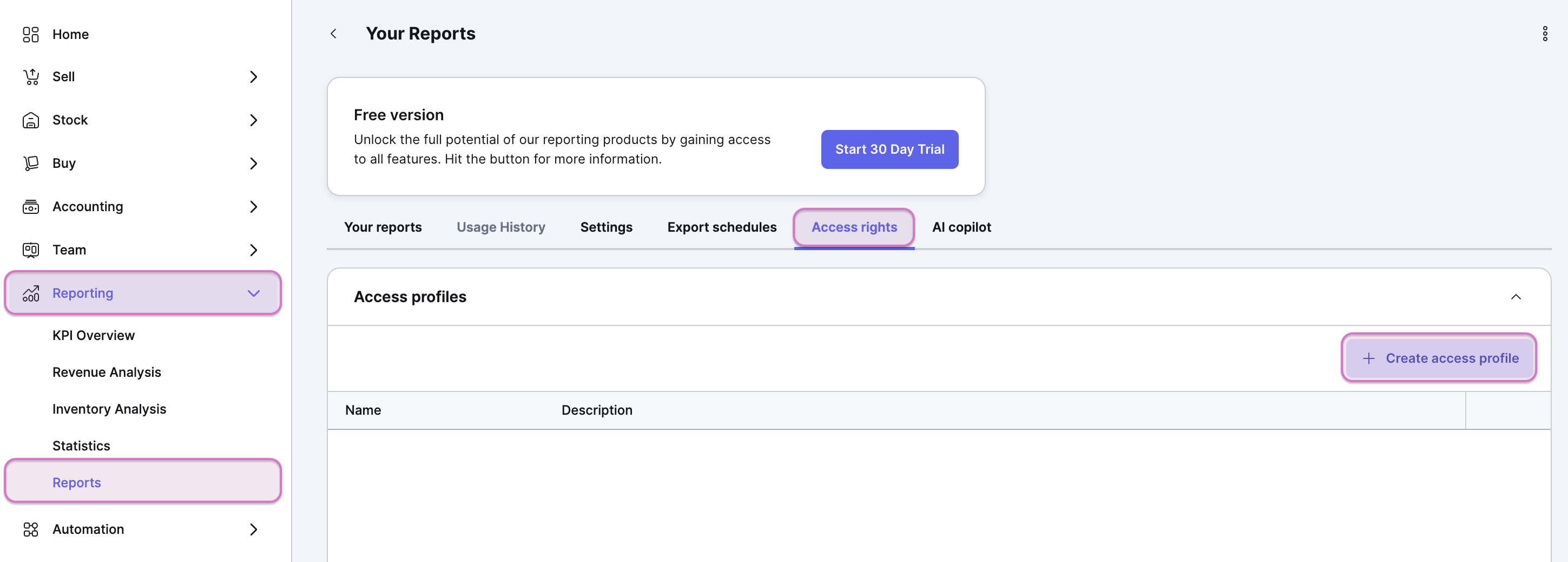
Task: Expand the Sell menu chevron
Action: (253, 77)
